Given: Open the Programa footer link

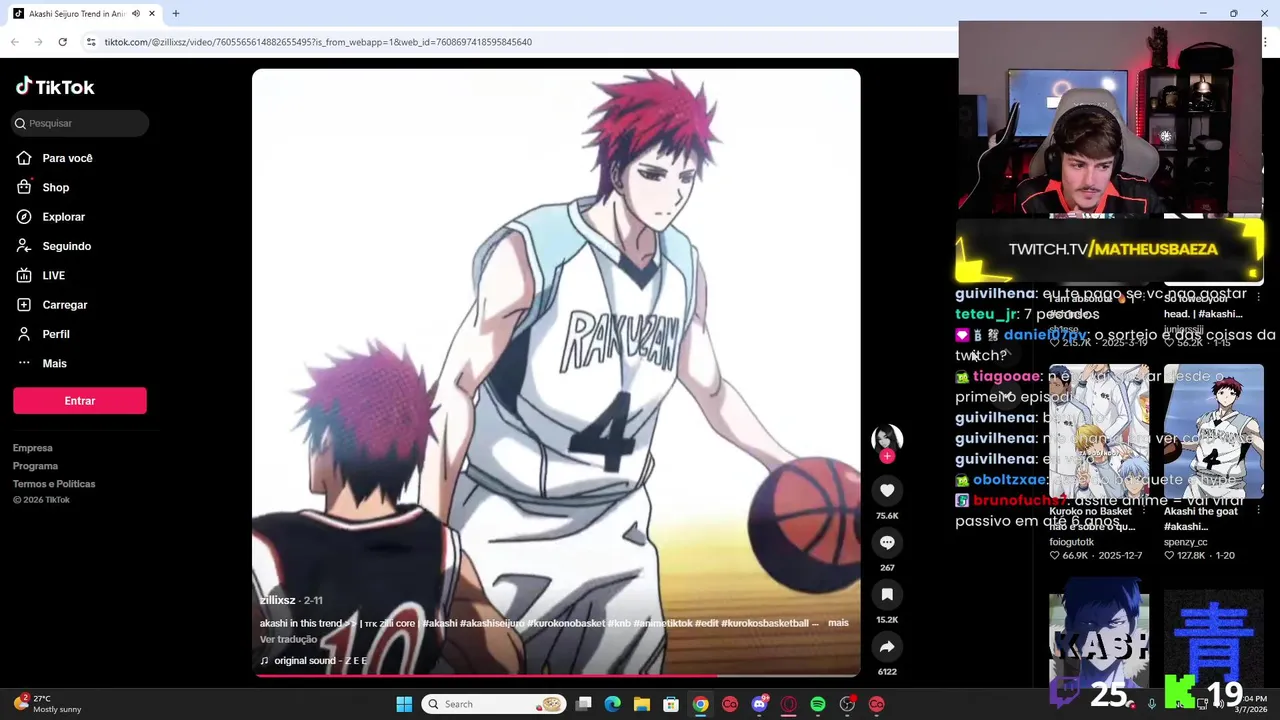Looking at the screenshot, I should (36, 466).
